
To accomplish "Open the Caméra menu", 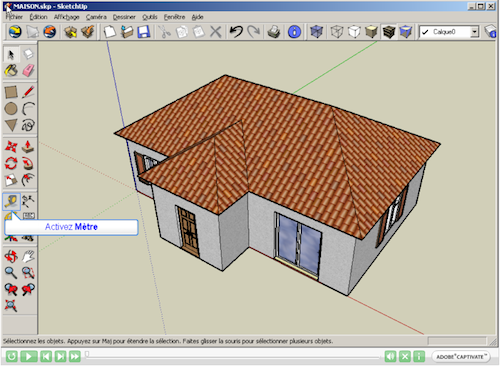I will (x=96, y=17).
